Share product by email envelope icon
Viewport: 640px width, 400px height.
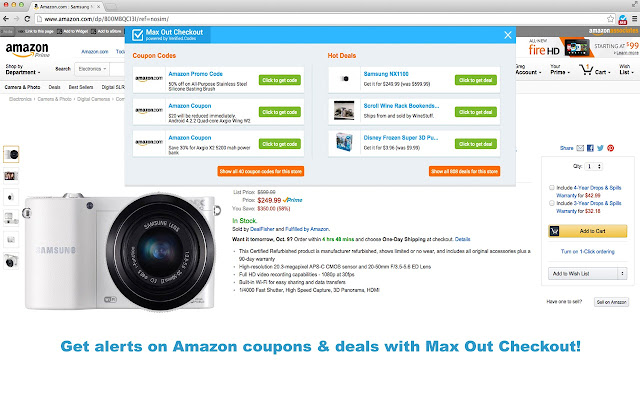coord(580,148)
